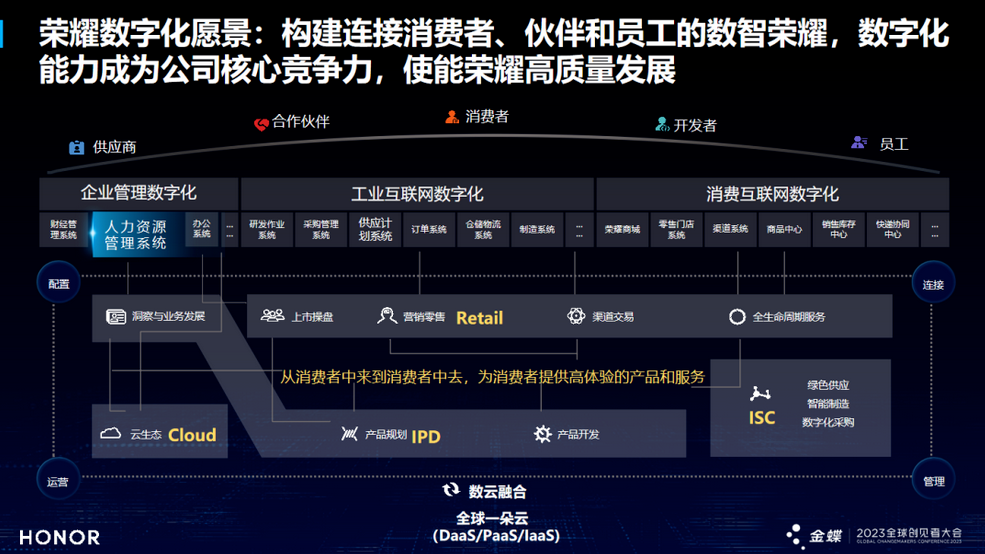The image size is (985, 554).
Task: Click the 零售门店系统 box
Action: point(677,229)
